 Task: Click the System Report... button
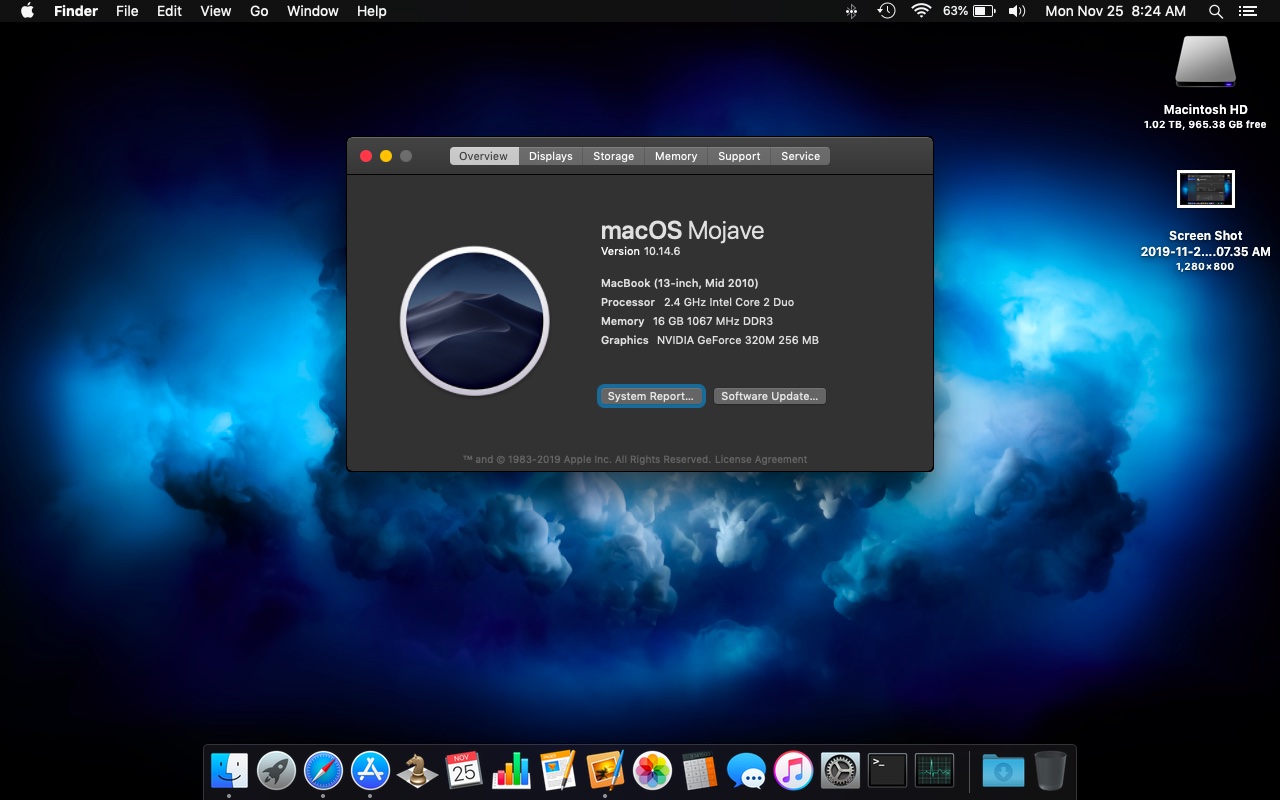(x=651, y=396)
